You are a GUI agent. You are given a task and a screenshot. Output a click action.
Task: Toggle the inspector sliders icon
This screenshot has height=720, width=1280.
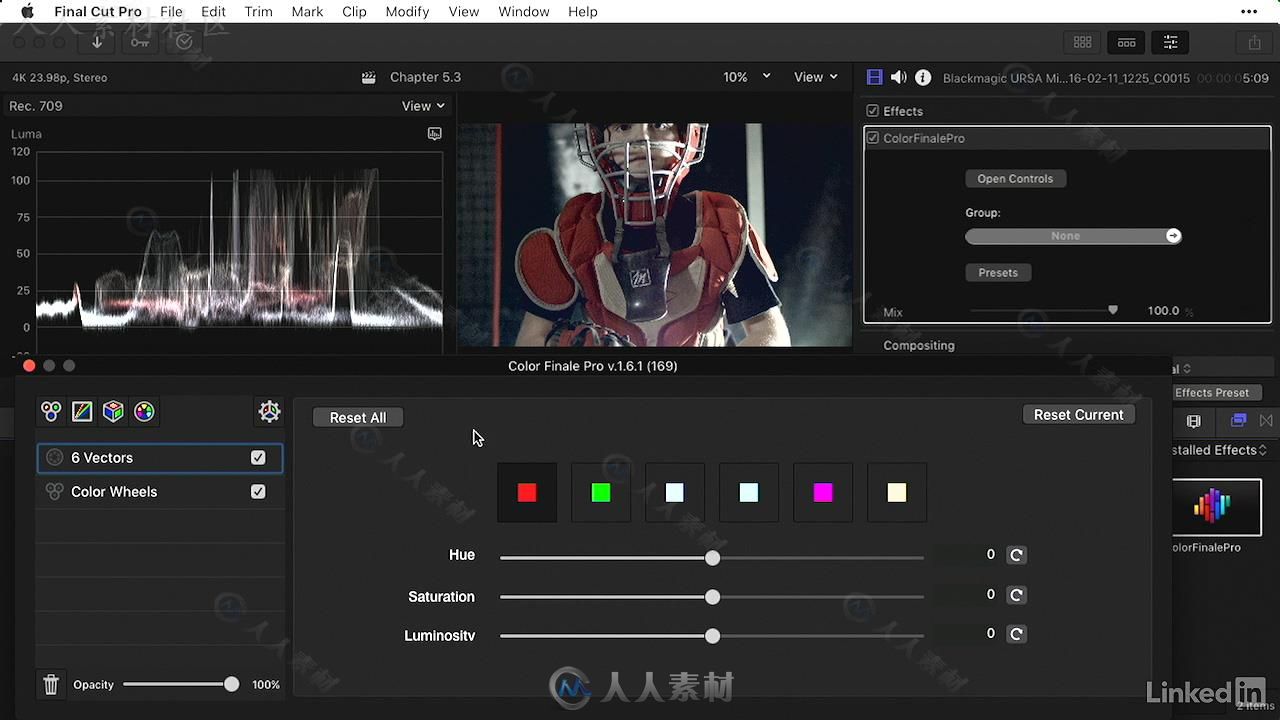point(1170,42)
